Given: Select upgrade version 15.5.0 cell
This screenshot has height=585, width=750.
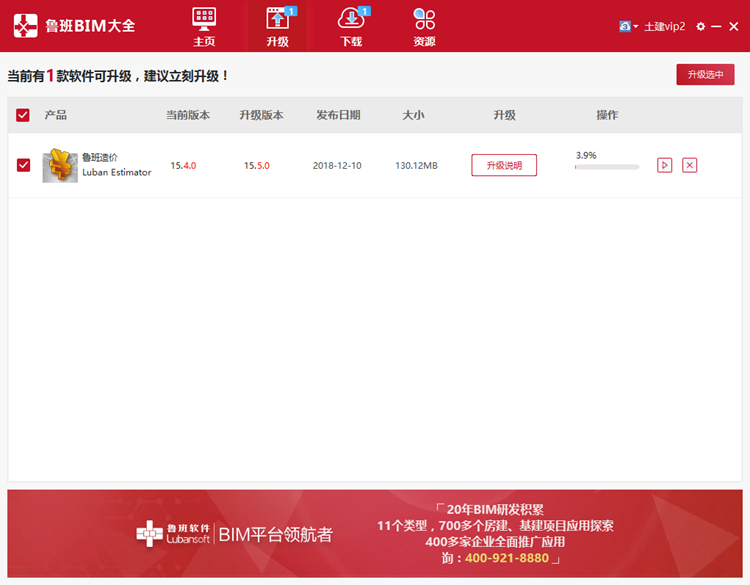Looking at the screenshot, I should tap(257, 166).
